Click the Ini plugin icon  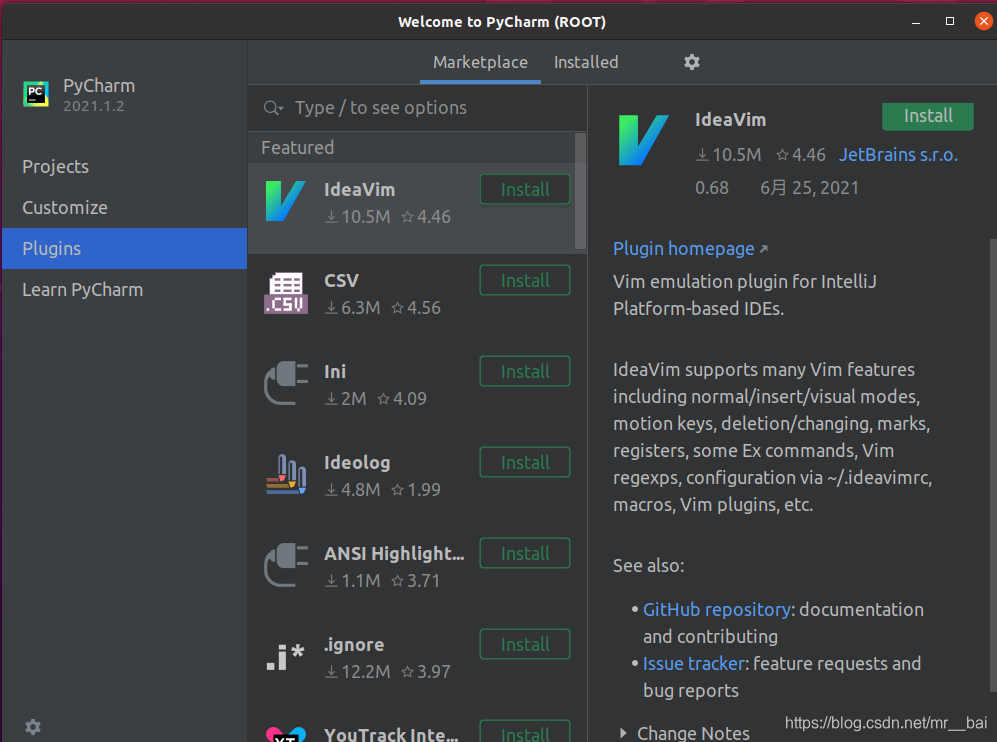tap(286, 380)
